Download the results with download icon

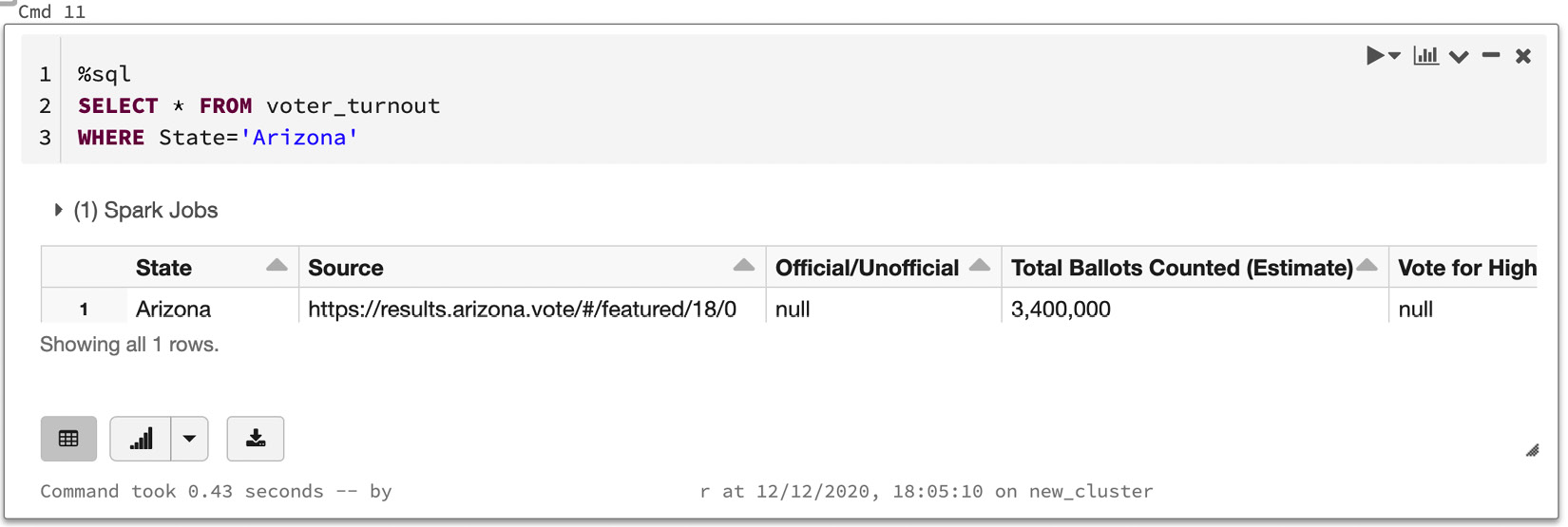click(256, 439)
